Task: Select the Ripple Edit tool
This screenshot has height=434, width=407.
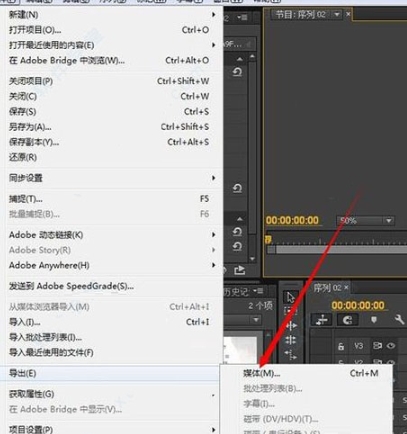Action: click(x=290, y=326)
